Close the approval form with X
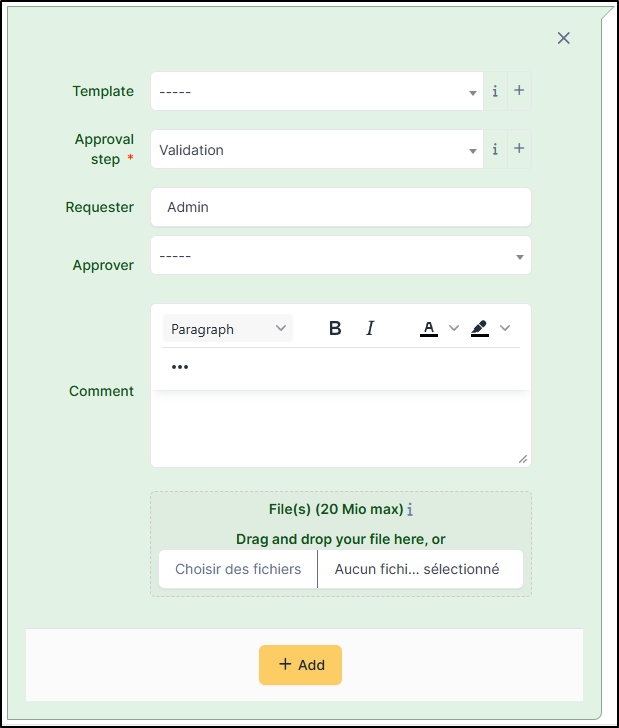This screenshot has height=728, width=619. click(564, 38)
